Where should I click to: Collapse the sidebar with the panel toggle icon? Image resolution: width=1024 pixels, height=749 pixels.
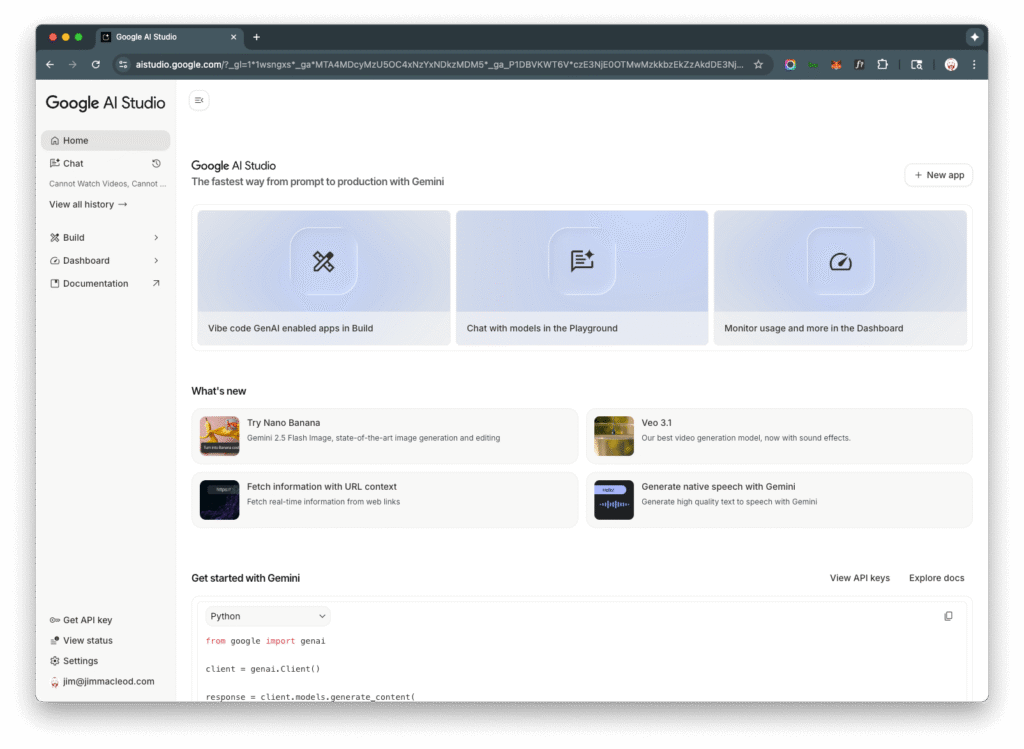tap(199, 100)
